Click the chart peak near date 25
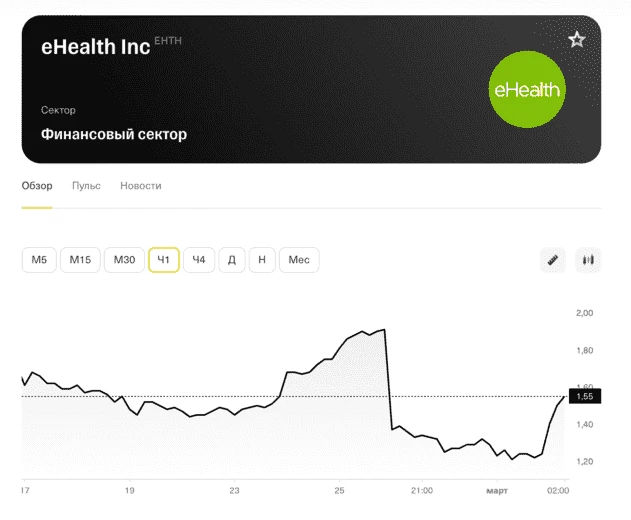 pos(384,330)
